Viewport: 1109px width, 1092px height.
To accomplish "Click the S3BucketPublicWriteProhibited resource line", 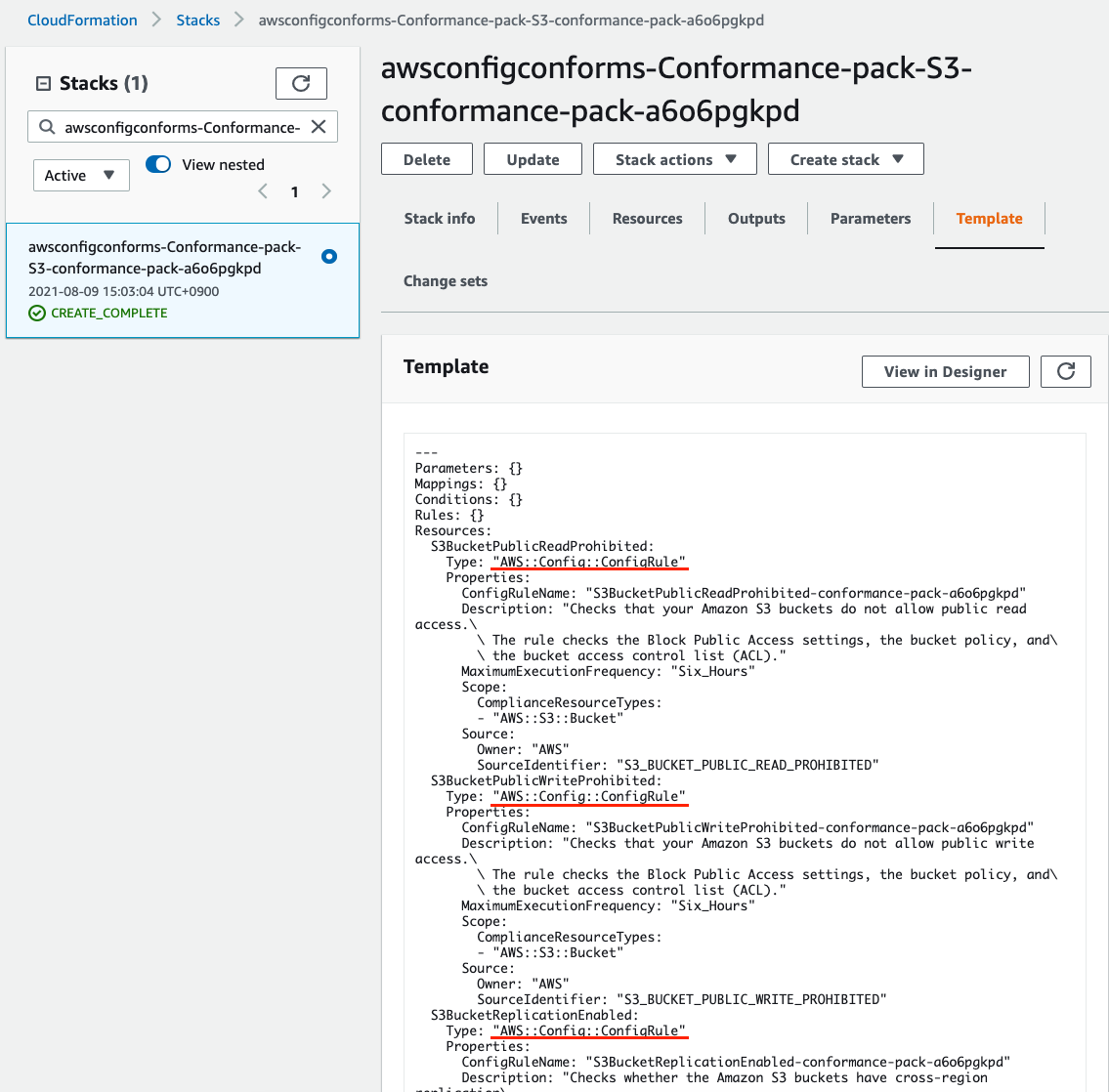I will [x=546, y=781].
